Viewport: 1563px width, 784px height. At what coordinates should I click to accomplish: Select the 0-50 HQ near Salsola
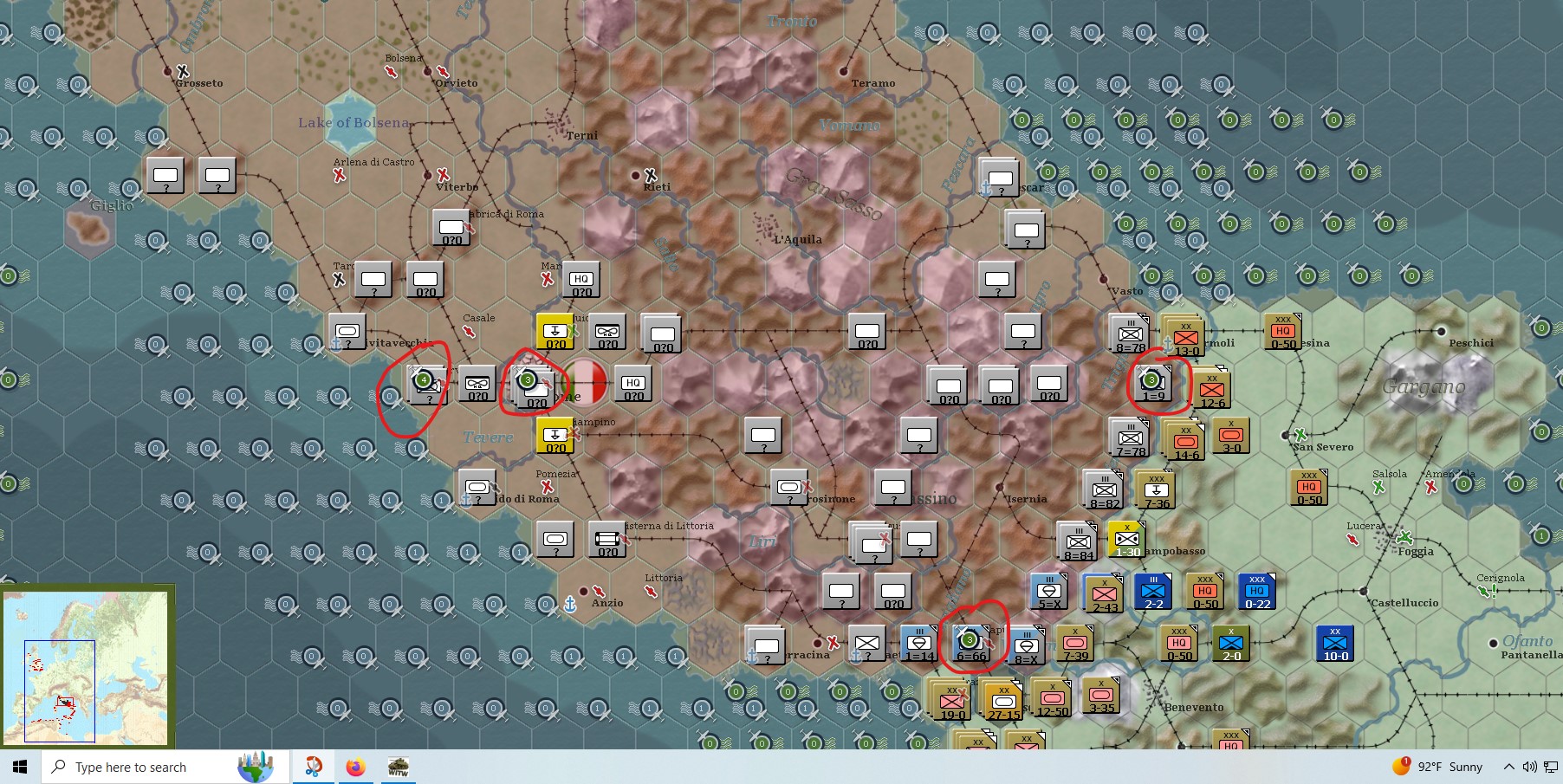pos(1309,487)
